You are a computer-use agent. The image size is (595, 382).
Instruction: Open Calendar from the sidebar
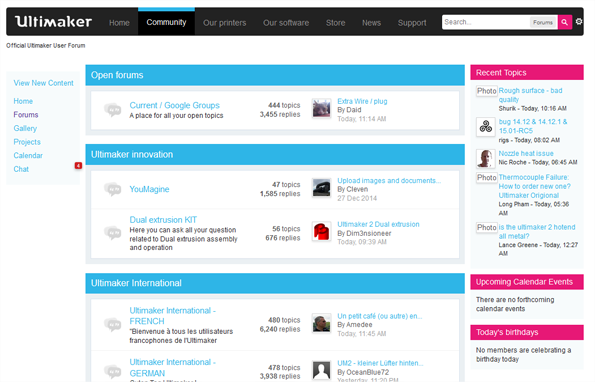pos(28,156)
